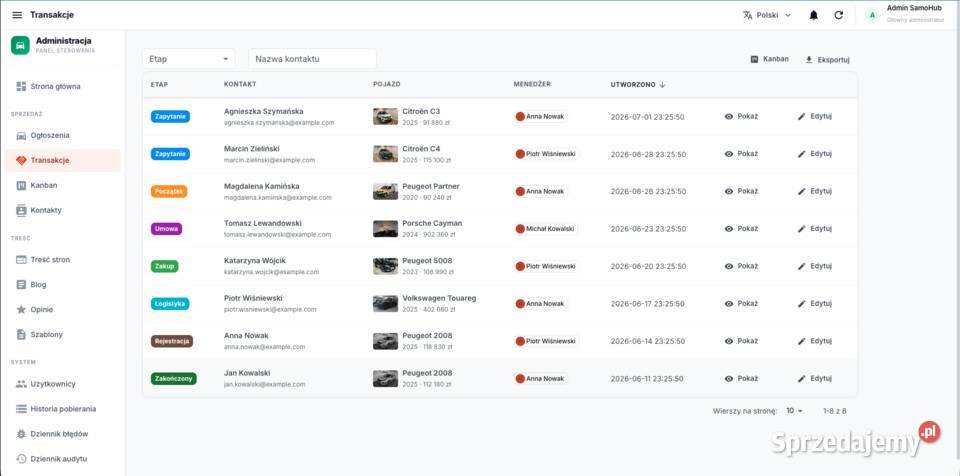Click the Blog sidebar icon
The image size is (960, 476).
(x=21, y=284)
